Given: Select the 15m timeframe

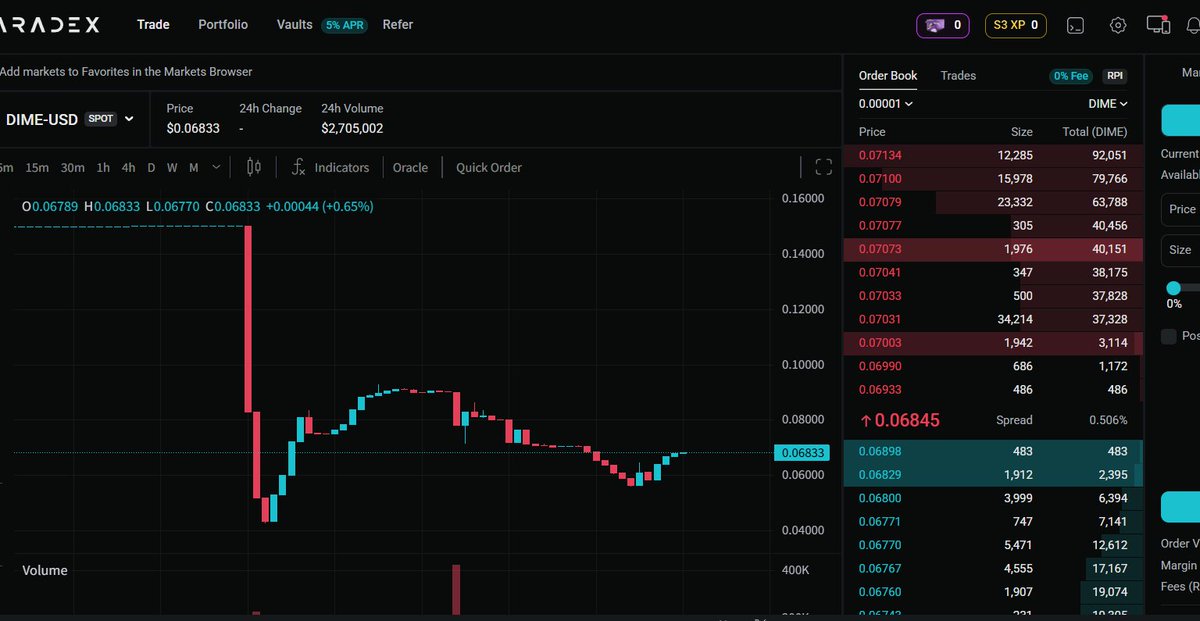Looking at the screenshot, I should (37, 167).
